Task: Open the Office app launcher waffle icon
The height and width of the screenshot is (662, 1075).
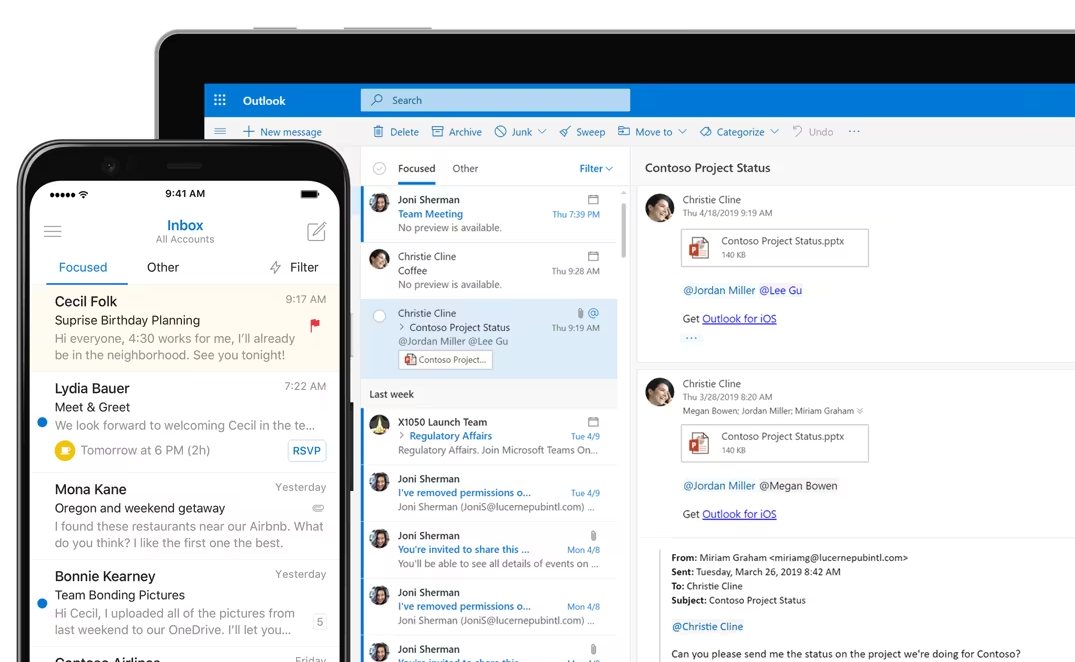Action: pyautogui.click(x=219, y=100)
